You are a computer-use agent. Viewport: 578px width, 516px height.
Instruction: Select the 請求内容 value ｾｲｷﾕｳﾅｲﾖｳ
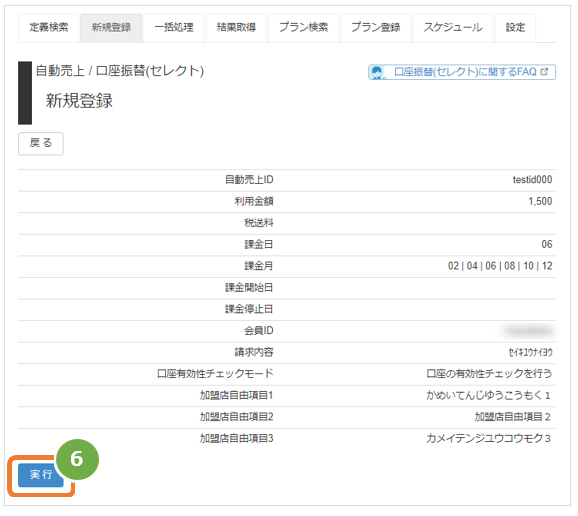tap(530, 353)
